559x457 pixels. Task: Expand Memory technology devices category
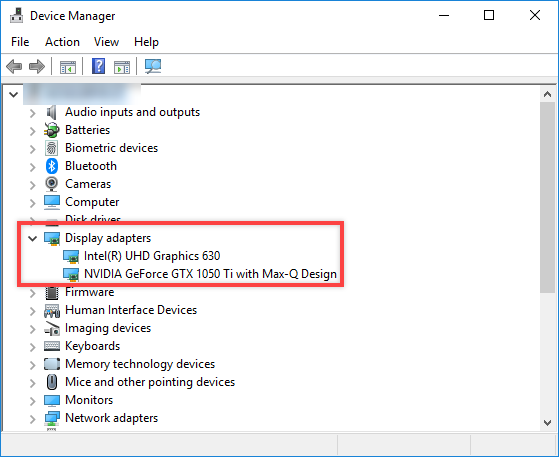(32, 365)
